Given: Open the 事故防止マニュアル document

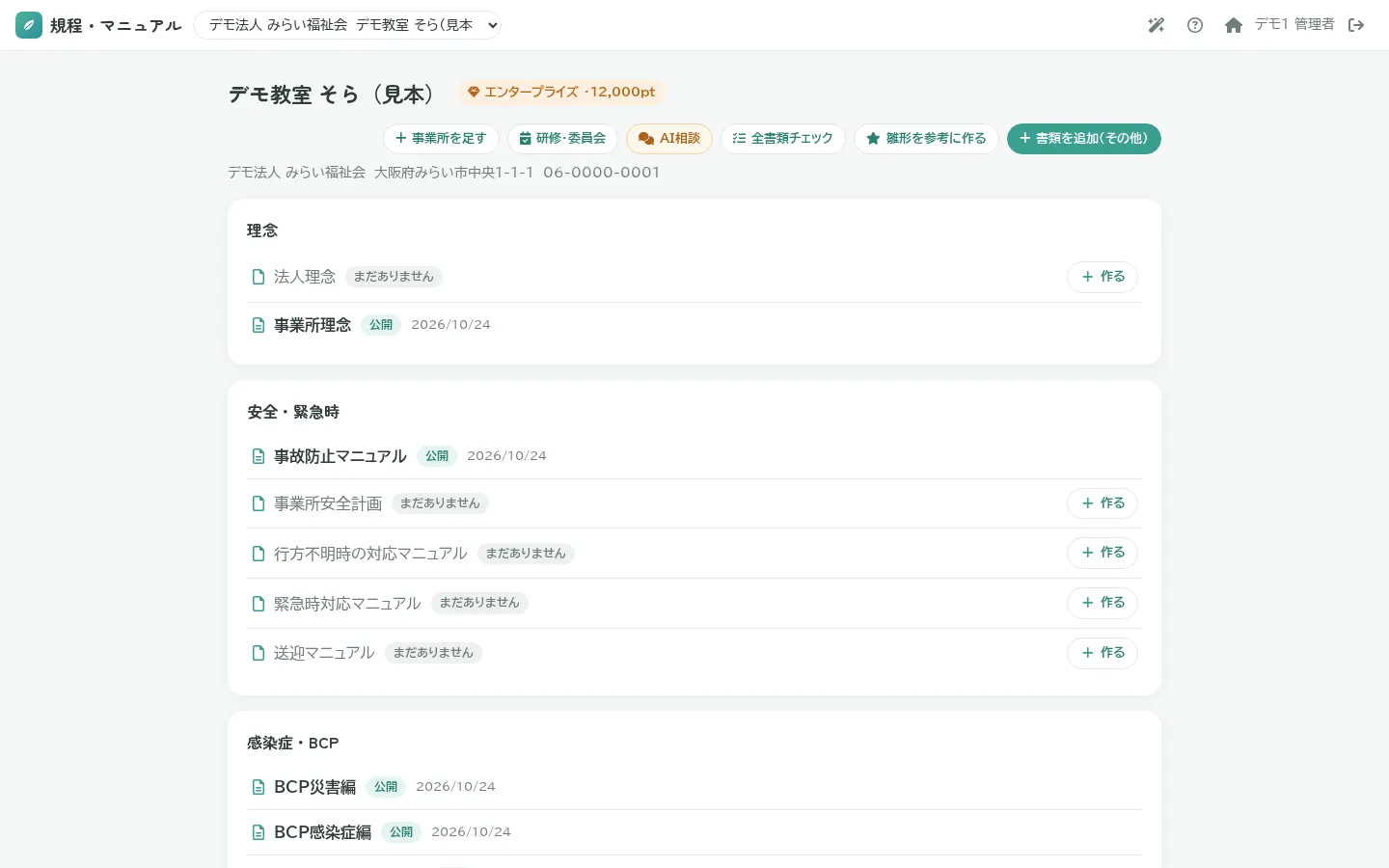Looking at the screenshot, I should pos(340,456).
